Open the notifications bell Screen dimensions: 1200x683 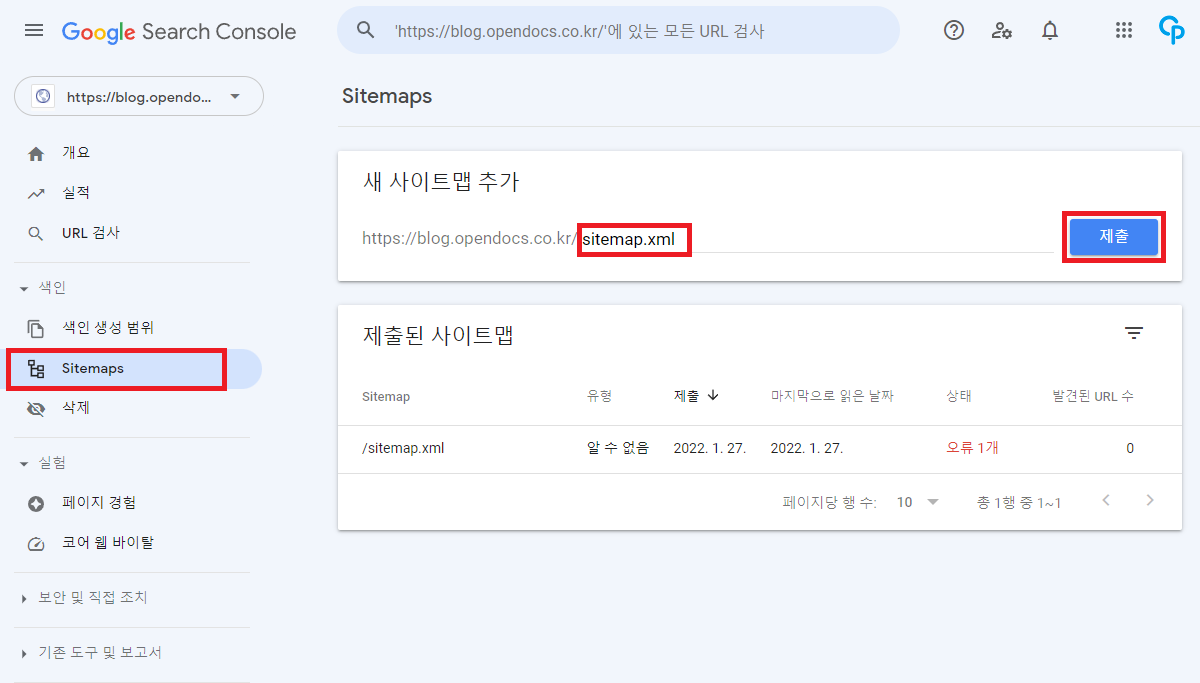click(1049, 30)
